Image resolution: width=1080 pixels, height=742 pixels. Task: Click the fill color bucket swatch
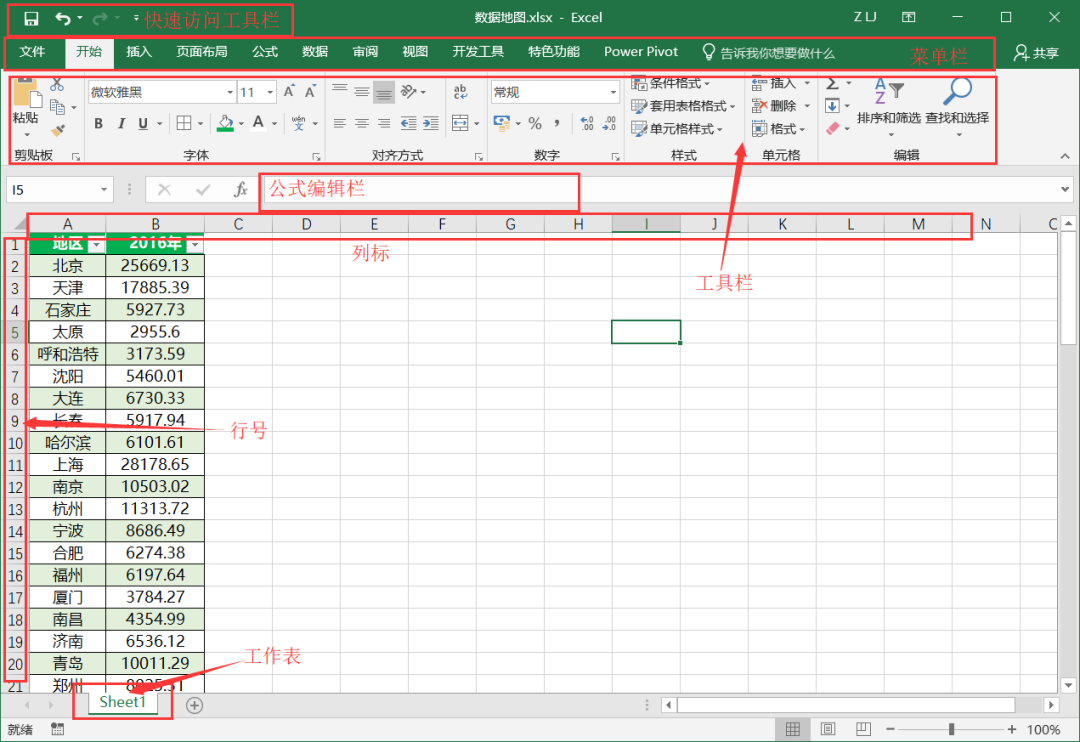225,124
